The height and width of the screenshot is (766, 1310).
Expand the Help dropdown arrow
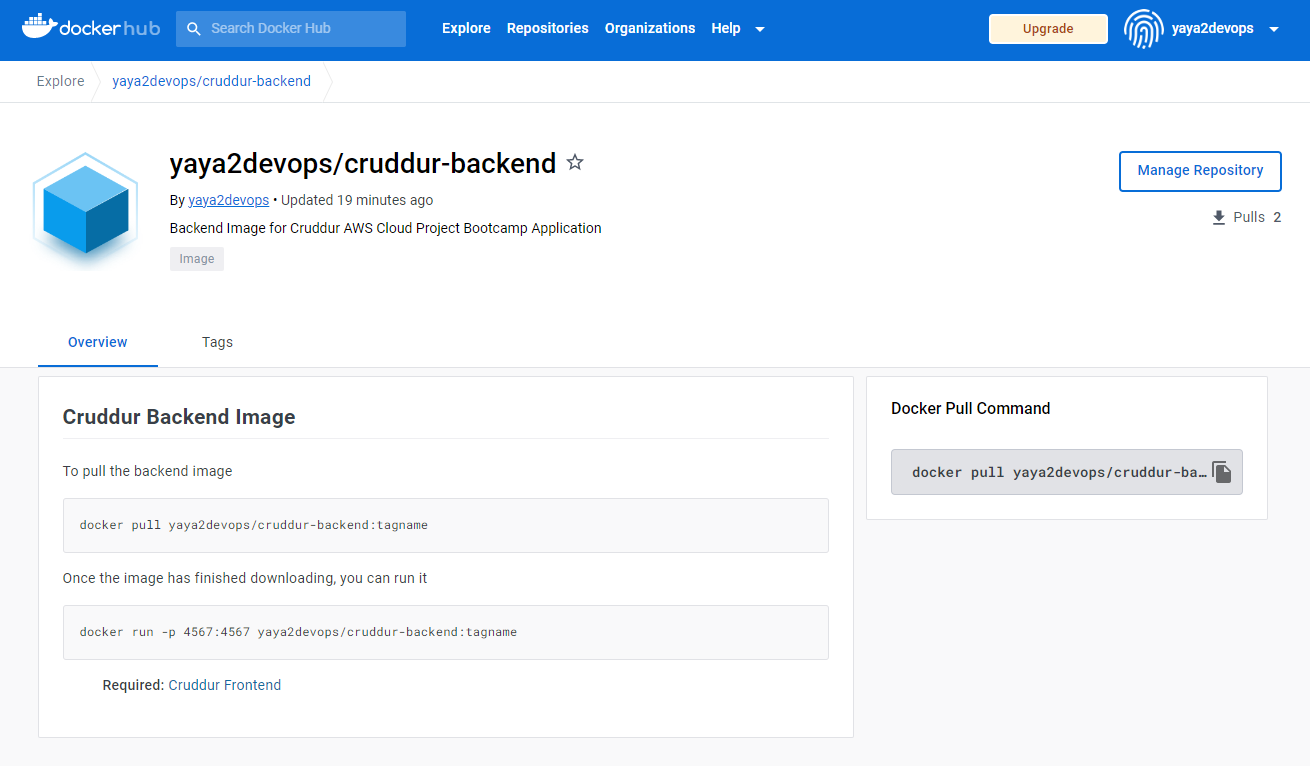pos(760,29)
